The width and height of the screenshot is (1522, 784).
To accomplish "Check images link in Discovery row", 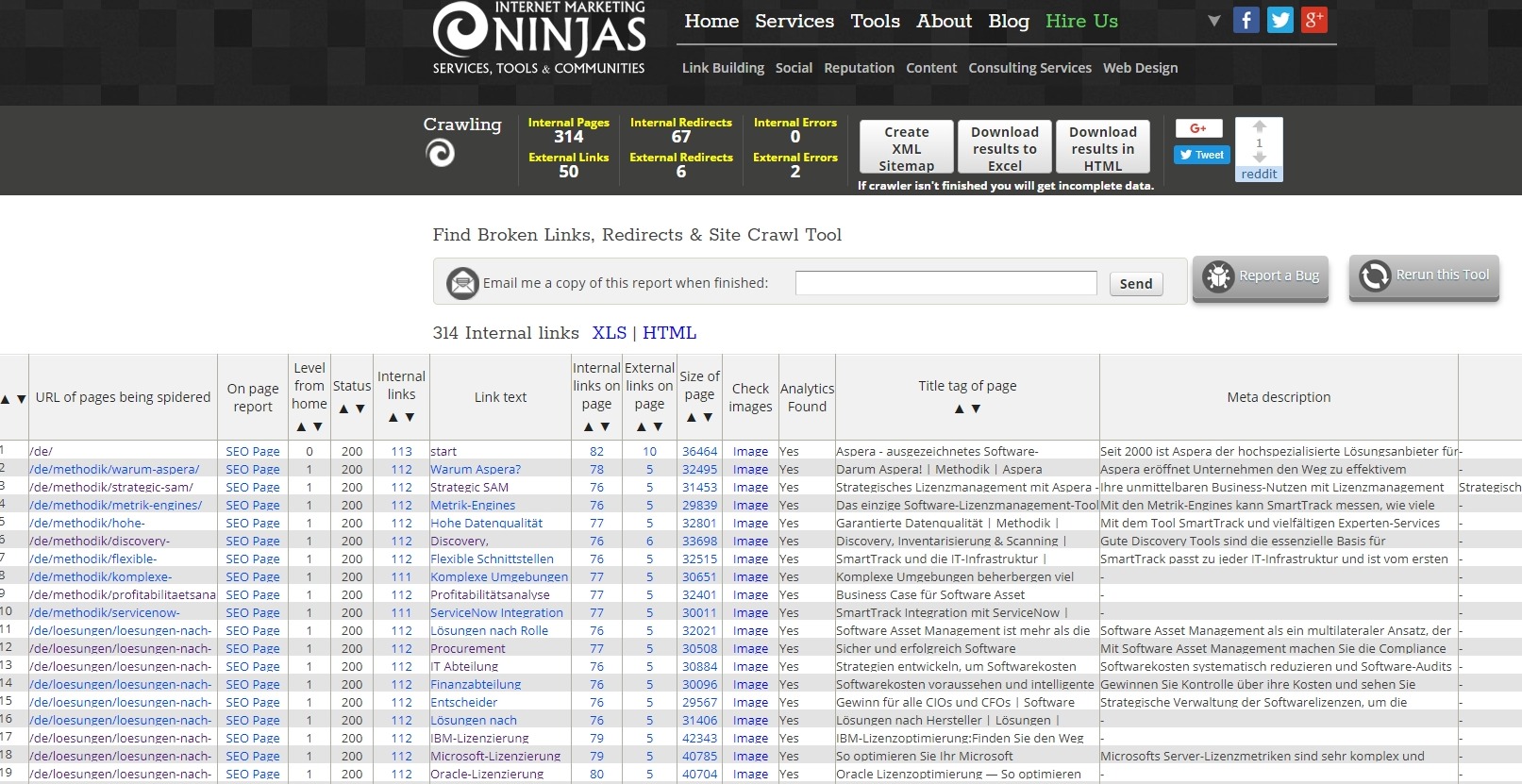I will [x=750, y=541].
